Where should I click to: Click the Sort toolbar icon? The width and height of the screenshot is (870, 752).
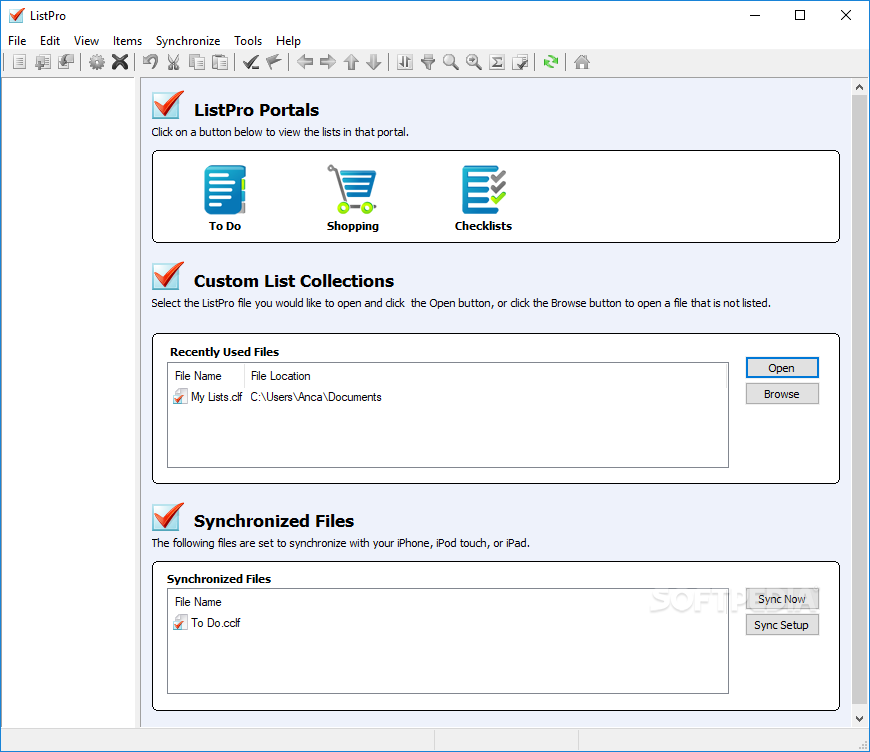pyautogui.click(x=405, y=62)
